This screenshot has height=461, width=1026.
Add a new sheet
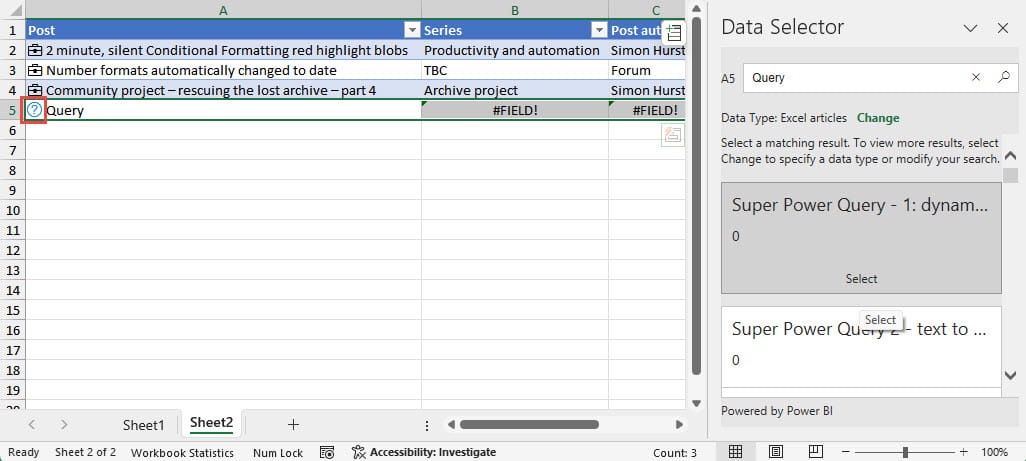pyautogui.click(x=293, y=424)
